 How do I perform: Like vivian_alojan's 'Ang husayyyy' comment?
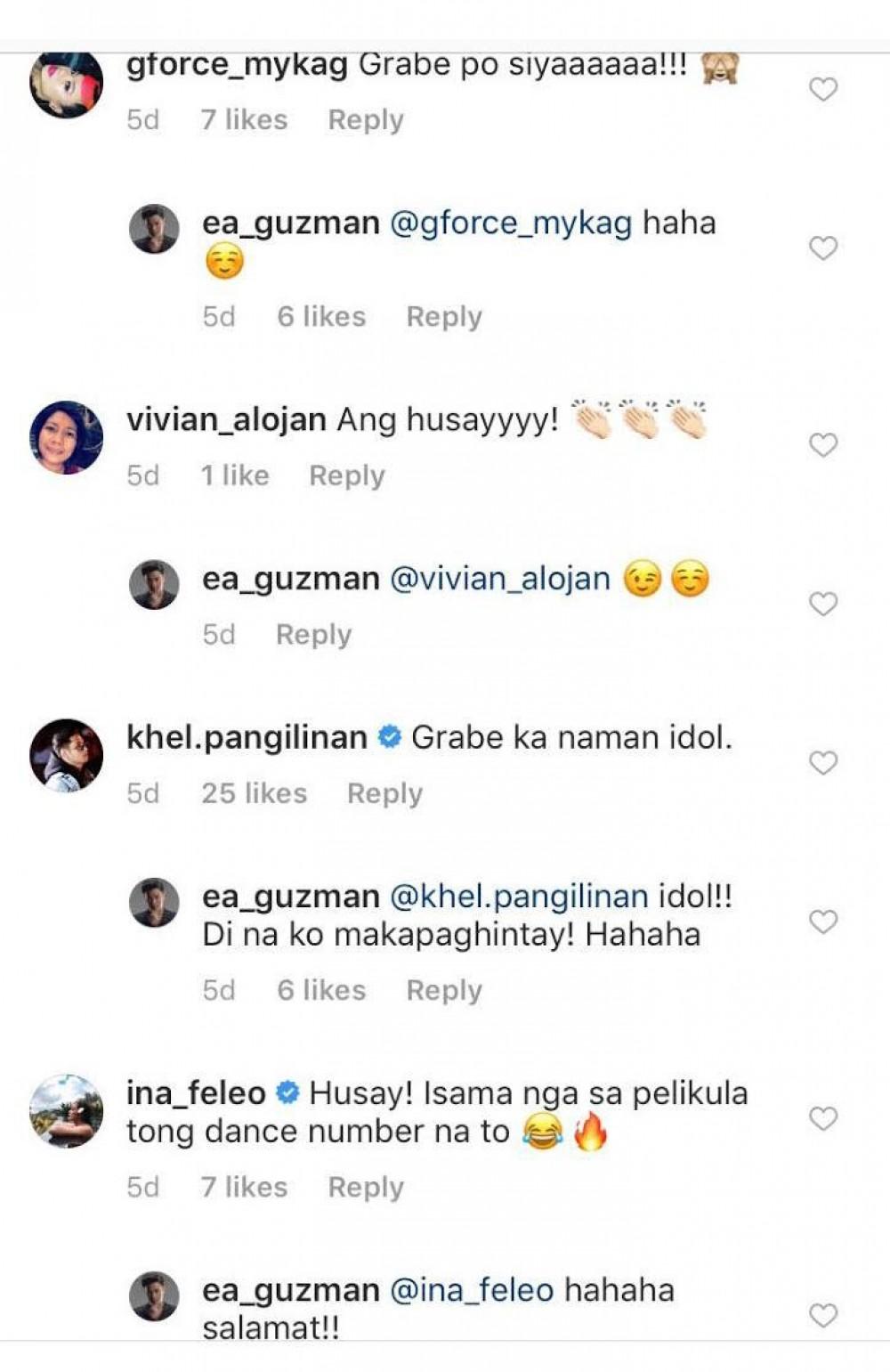pos(823,444)
